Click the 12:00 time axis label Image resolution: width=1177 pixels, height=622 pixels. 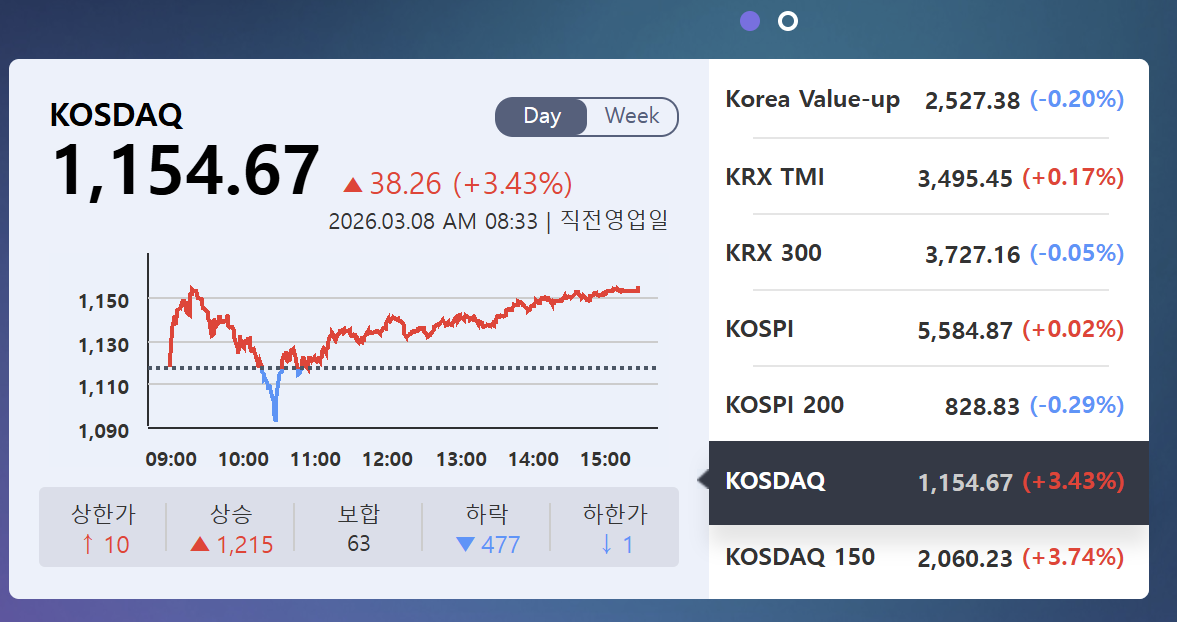tap(387, 459)
